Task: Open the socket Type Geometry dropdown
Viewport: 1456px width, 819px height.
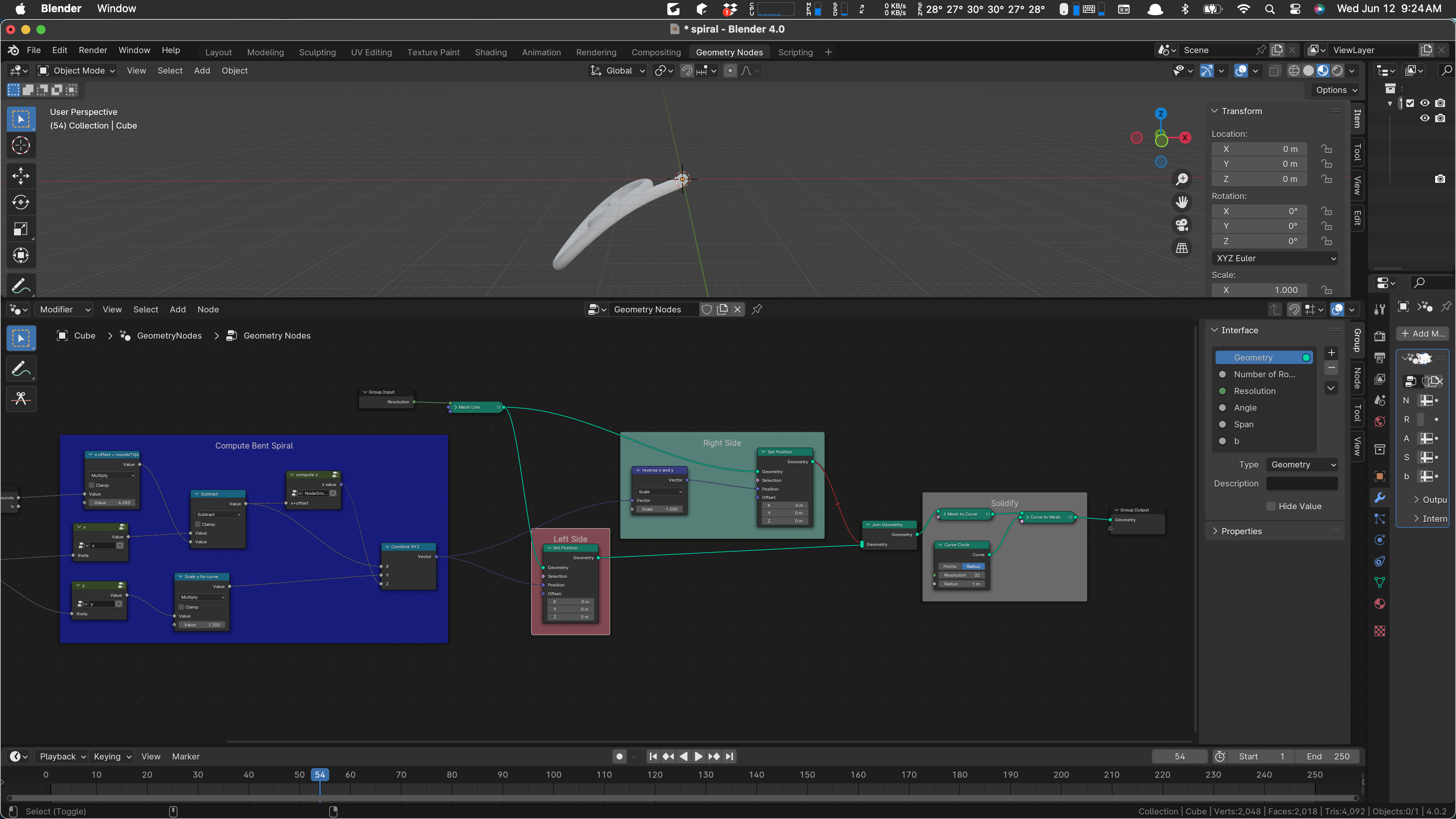Action: click(1302, 464)
